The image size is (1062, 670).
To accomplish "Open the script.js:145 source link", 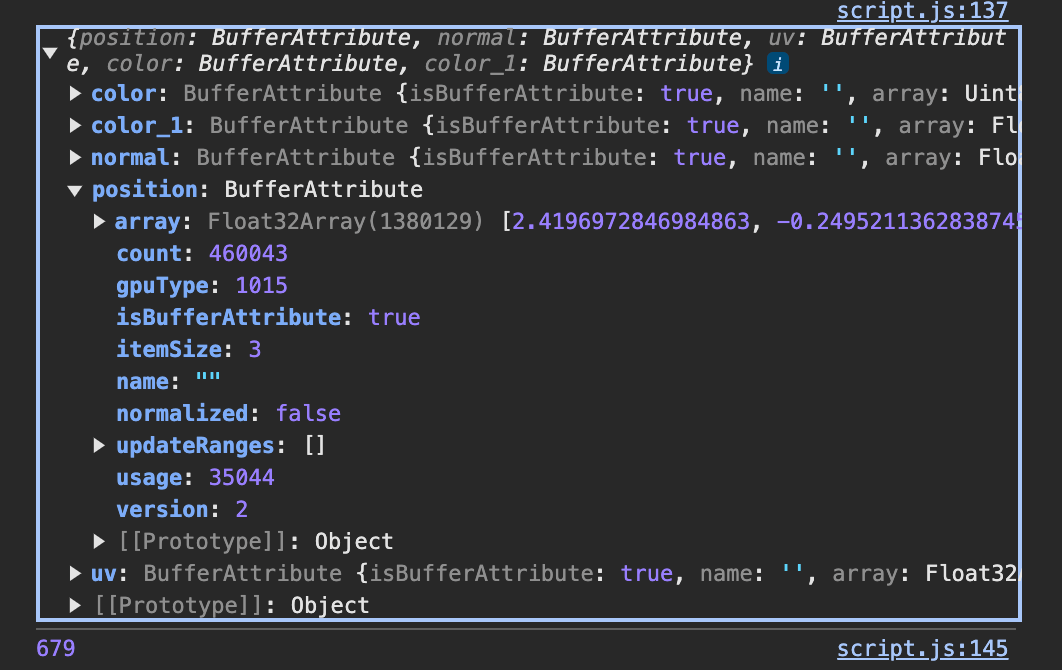I will click(922, 649).
